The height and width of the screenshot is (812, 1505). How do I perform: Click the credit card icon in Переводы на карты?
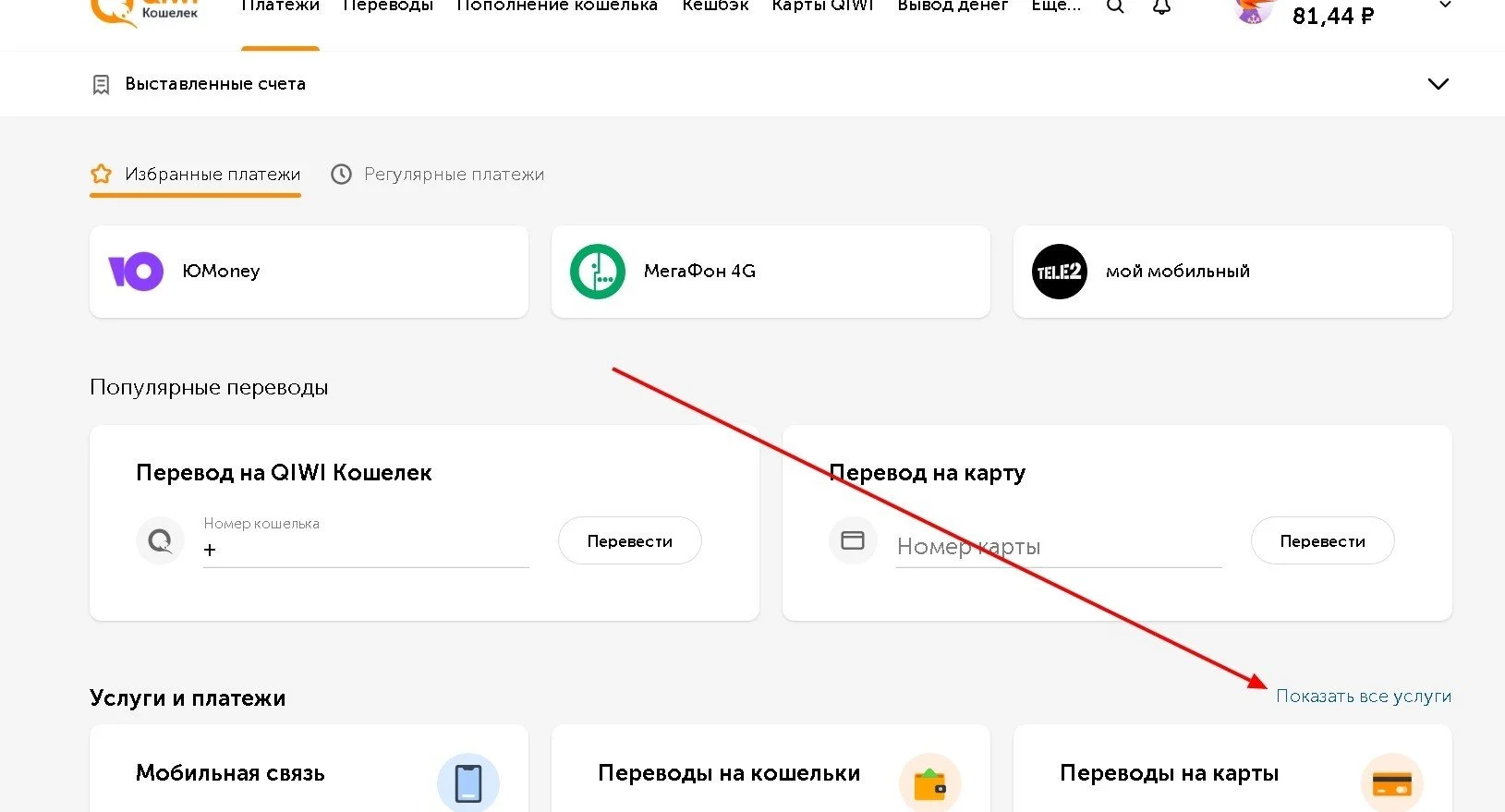(1392, 783)
